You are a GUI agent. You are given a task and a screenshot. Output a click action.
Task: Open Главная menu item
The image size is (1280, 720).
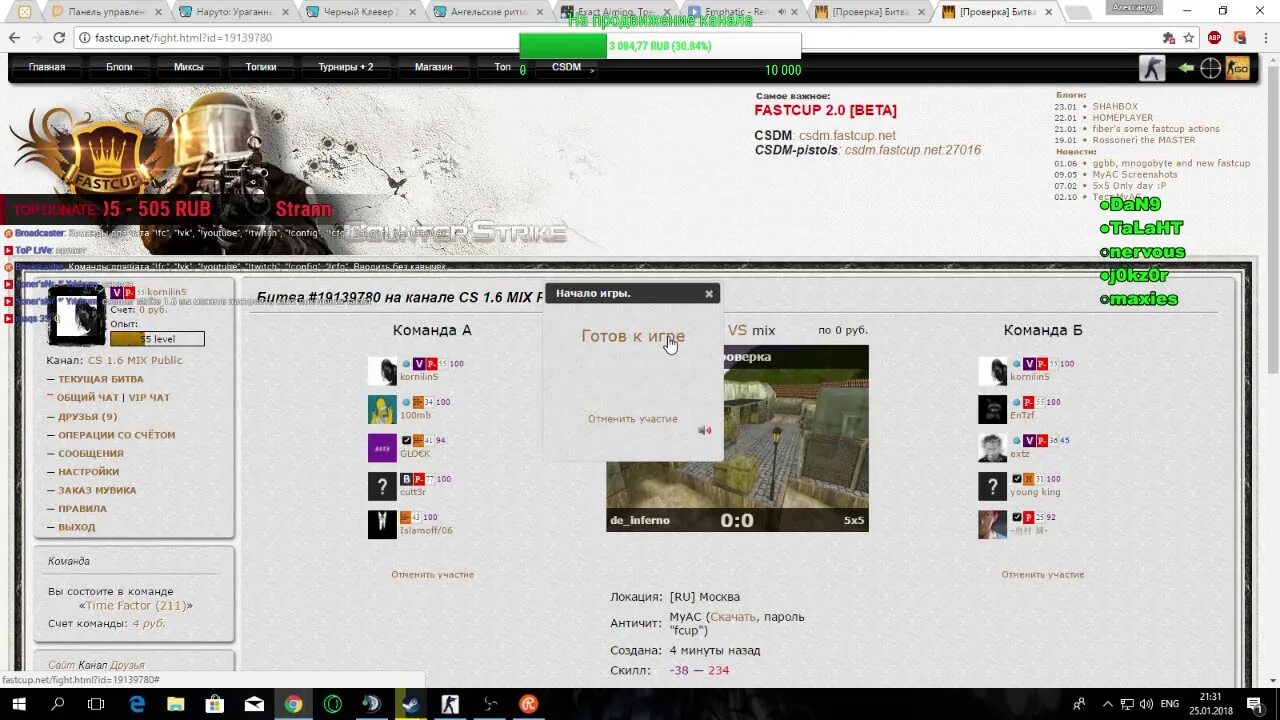(x=47, y=67)
